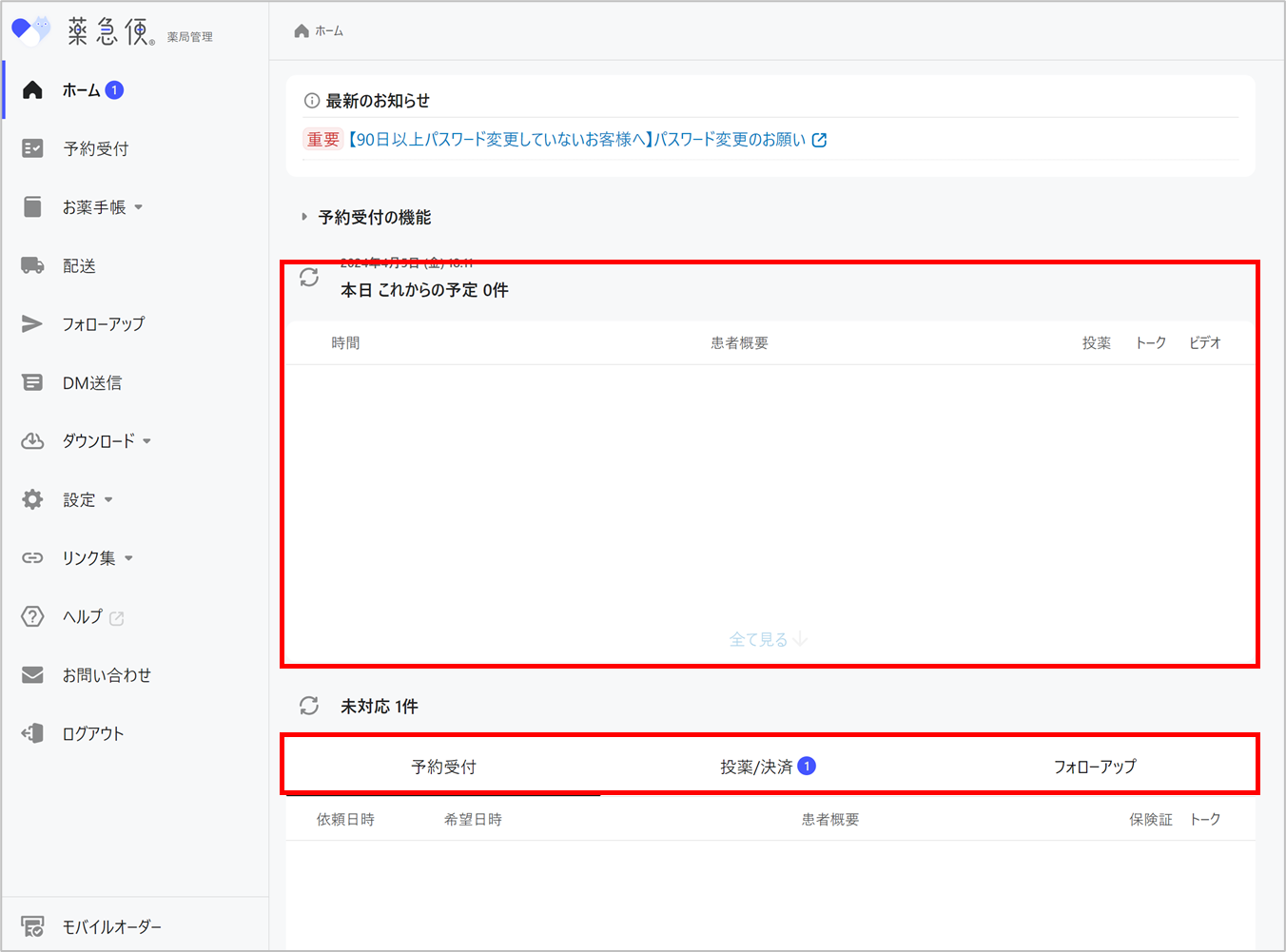Click the ログアウト icon to log out
The image size is (1286, 952).
32,733
